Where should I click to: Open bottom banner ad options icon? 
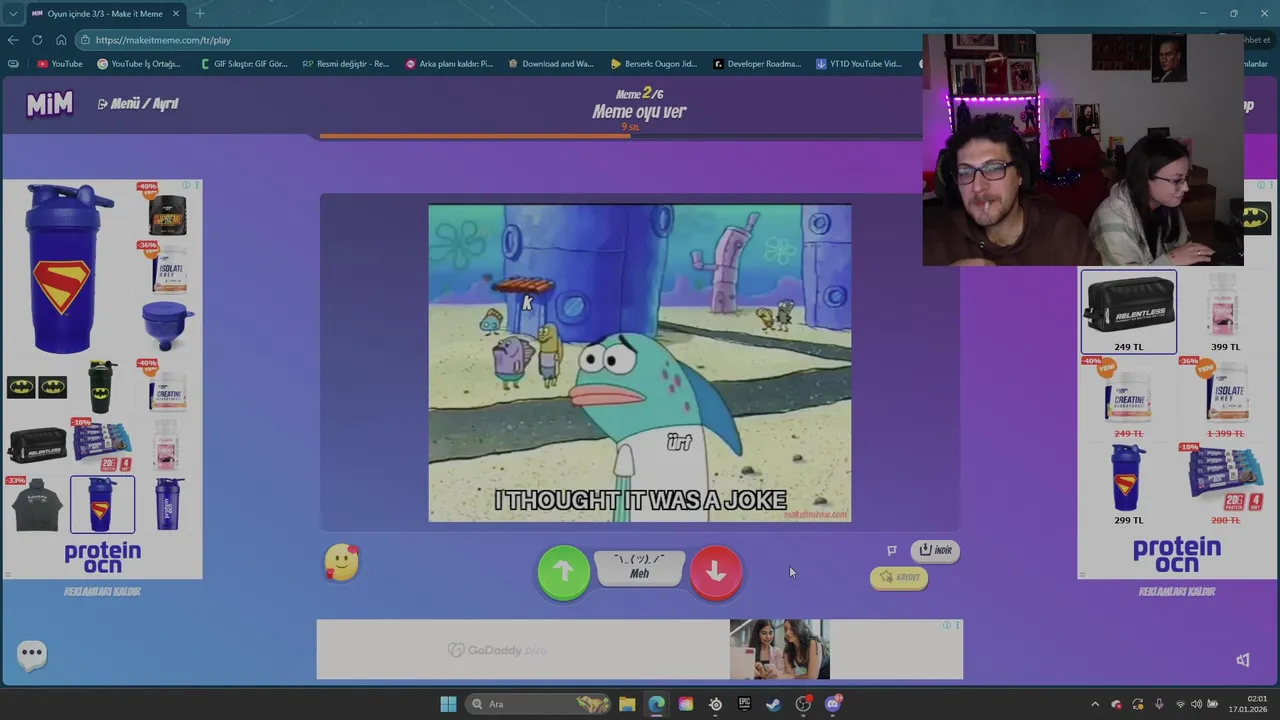957,625
